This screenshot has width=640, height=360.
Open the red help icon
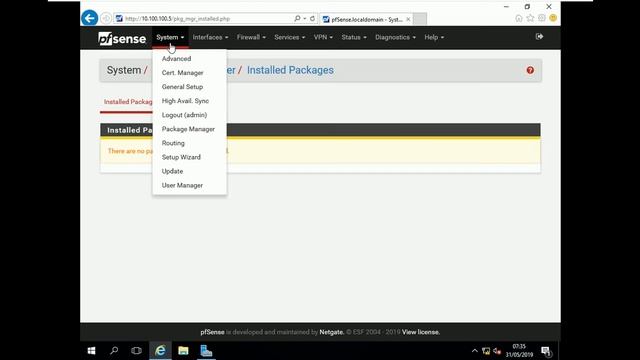[530, 70]
